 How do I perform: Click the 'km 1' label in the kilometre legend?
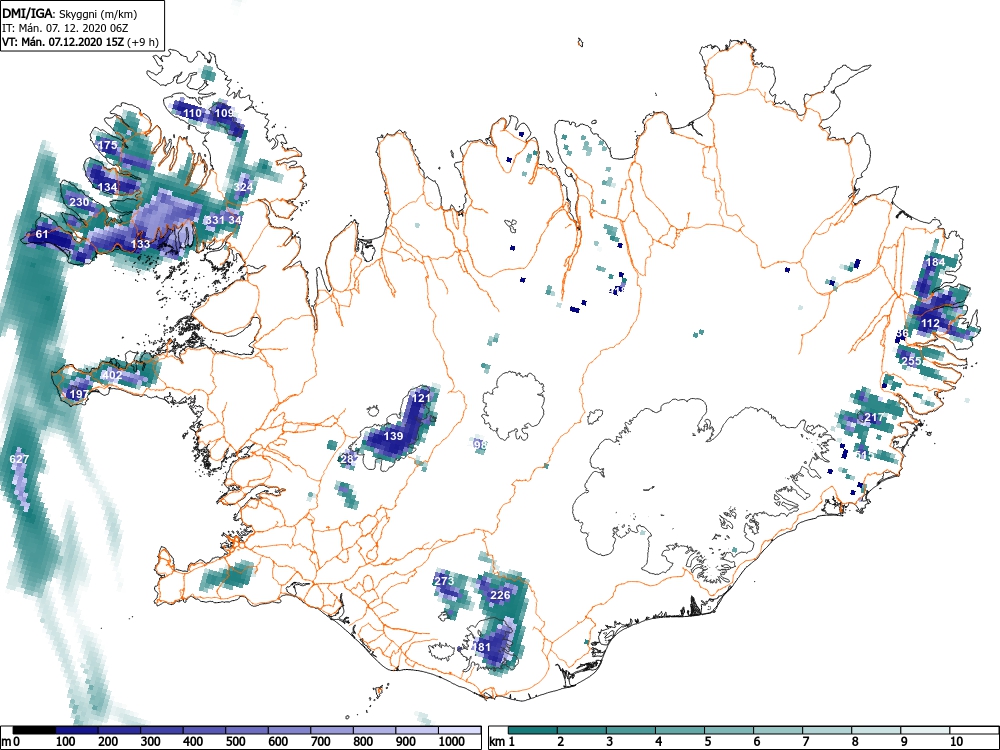pyautogui.click(x=503, y=742)
